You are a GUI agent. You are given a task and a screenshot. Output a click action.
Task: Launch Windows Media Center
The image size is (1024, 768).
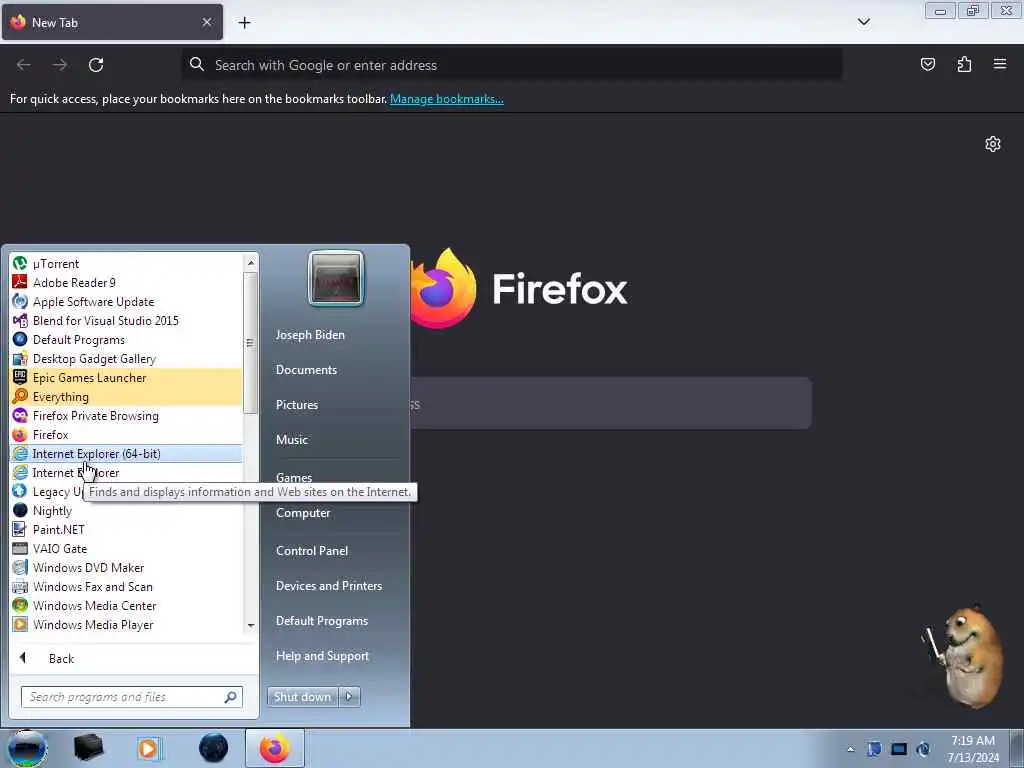126,605
